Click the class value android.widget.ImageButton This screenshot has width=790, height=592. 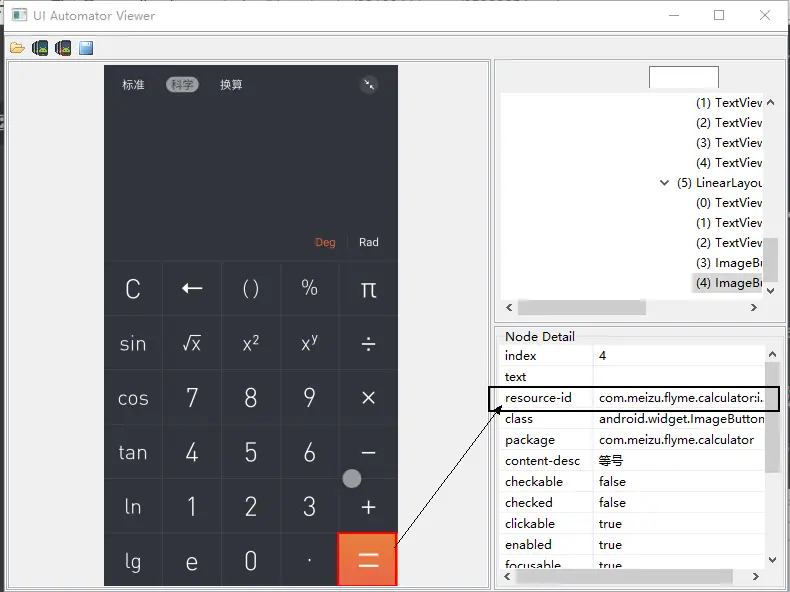(x=681, y=419)
